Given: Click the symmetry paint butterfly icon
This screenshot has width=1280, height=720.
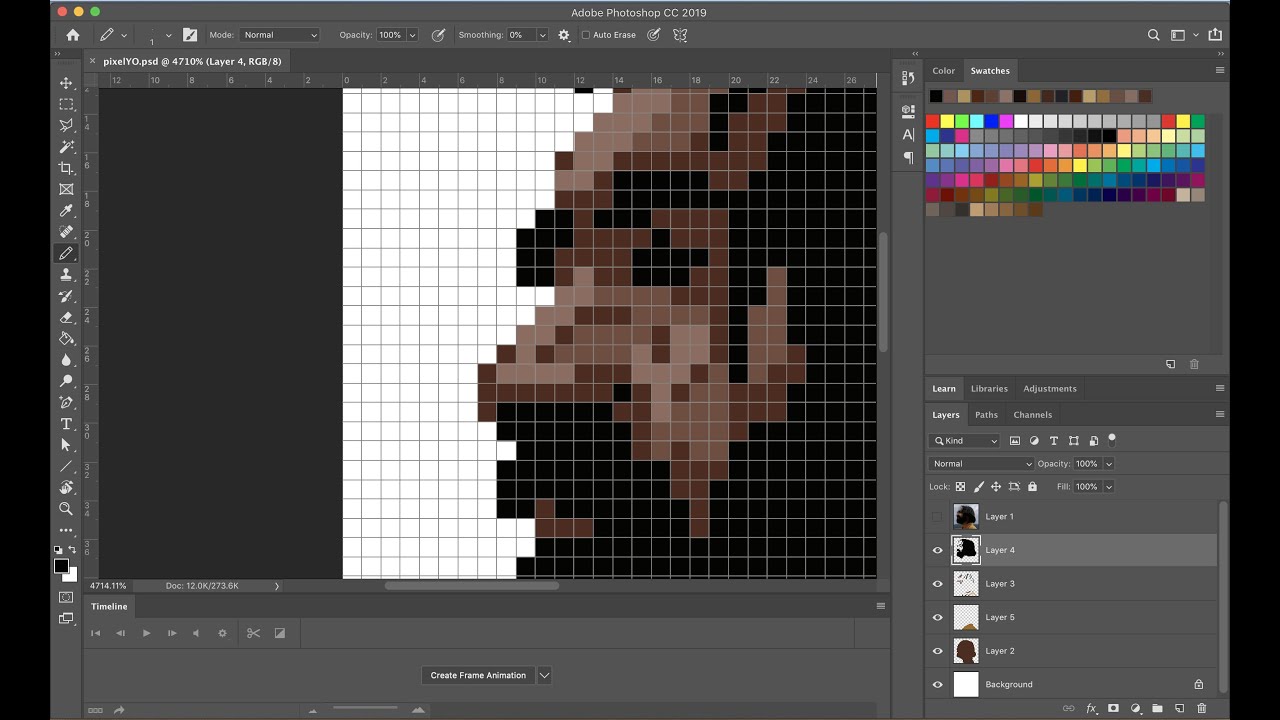Looking at the screenshot, I should pyautogui.click(x=680, y=35).
